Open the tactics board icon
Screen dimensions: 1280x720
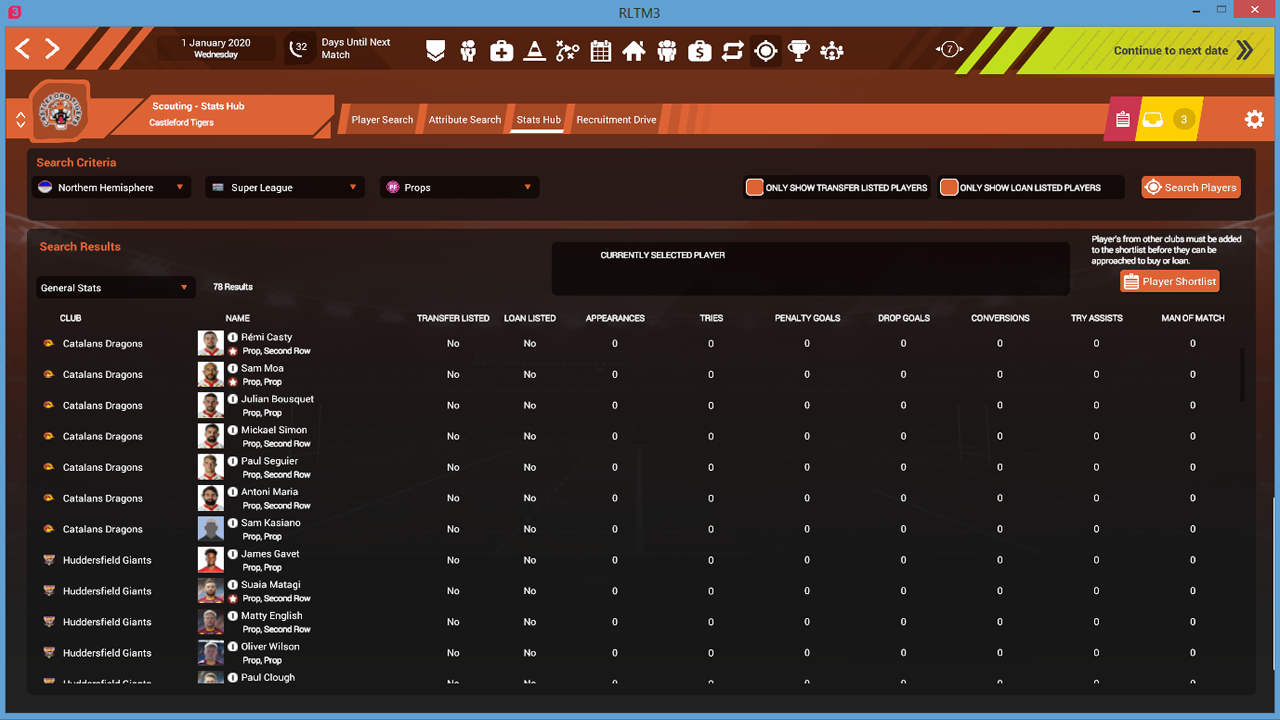(x=568, y=51)
